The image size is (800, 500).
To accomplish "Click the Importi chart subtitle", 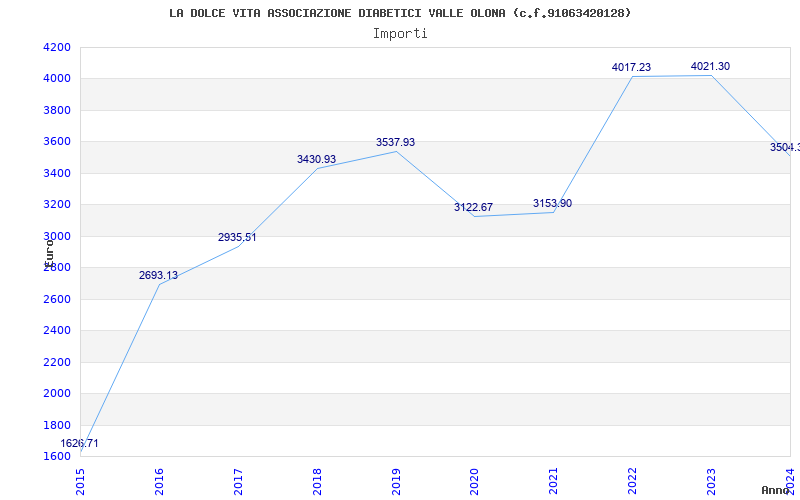I will [400, 34].
